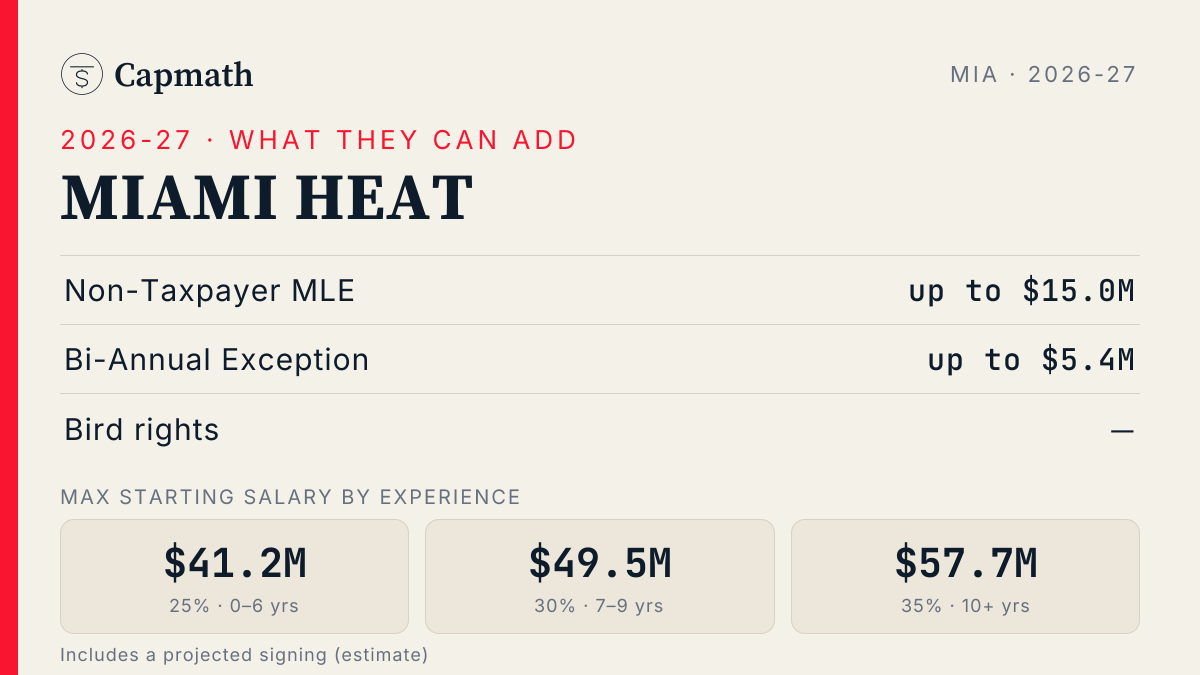Click Max Starting Salary by Experience heading
The width and height of the screenshot is (1200, 675).
click(291, 497)
